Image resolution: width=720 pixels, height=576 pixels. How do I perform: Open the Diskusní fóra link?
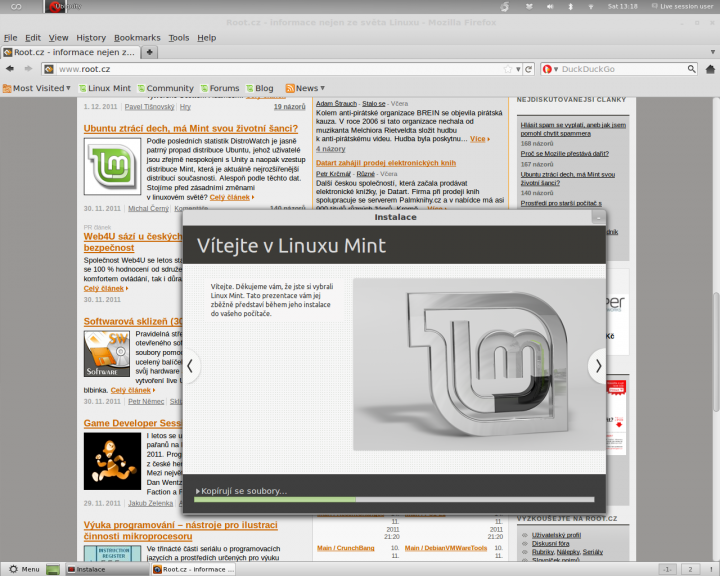550,543
